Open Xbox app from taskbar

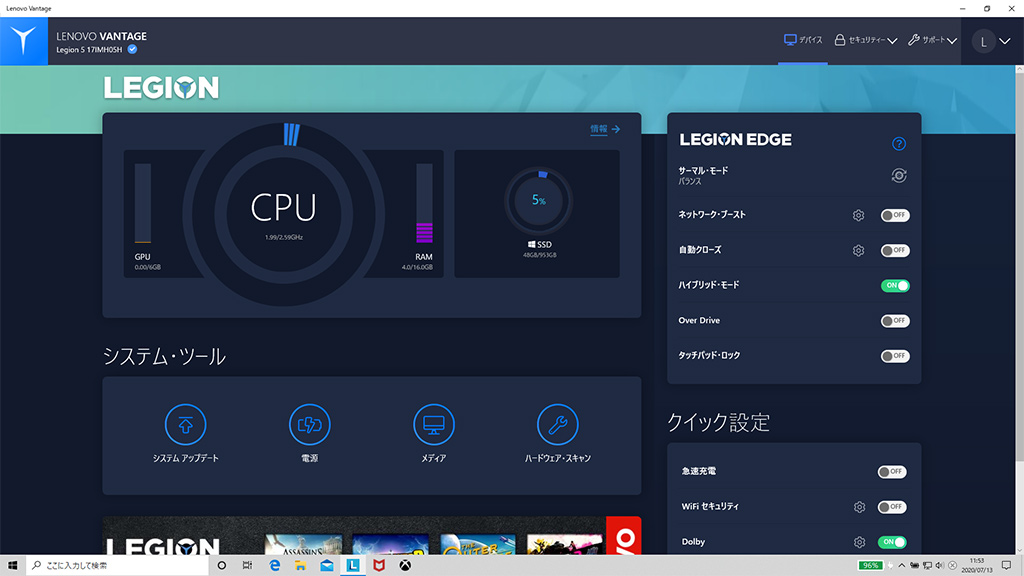click(405, 566)
